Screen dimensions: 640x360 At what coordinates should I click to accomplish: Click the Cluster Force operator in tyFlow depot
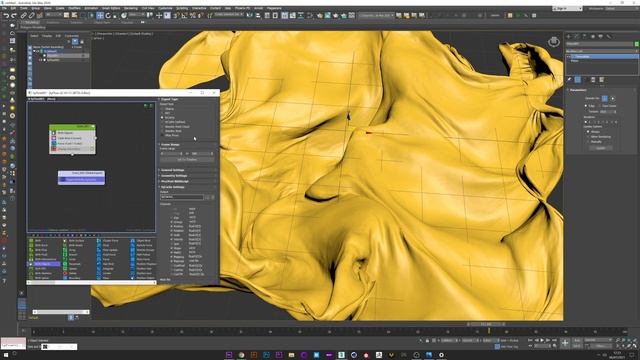108,241
